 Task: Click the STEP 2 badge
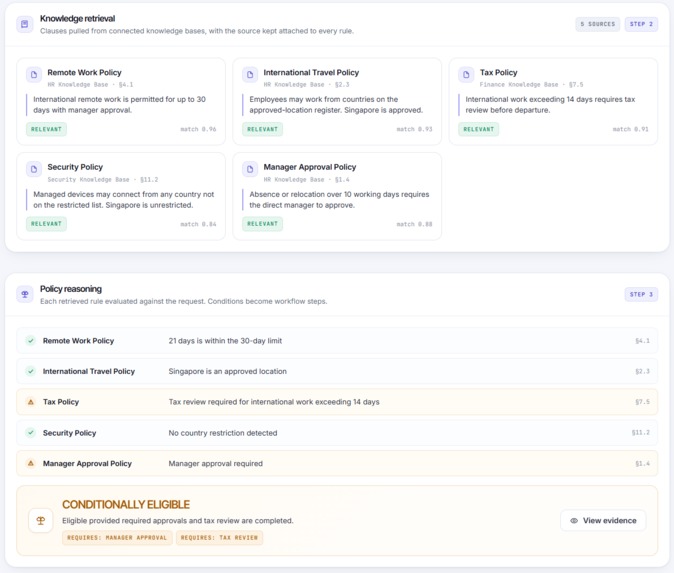pyautogui.click(x=641, y=24)
